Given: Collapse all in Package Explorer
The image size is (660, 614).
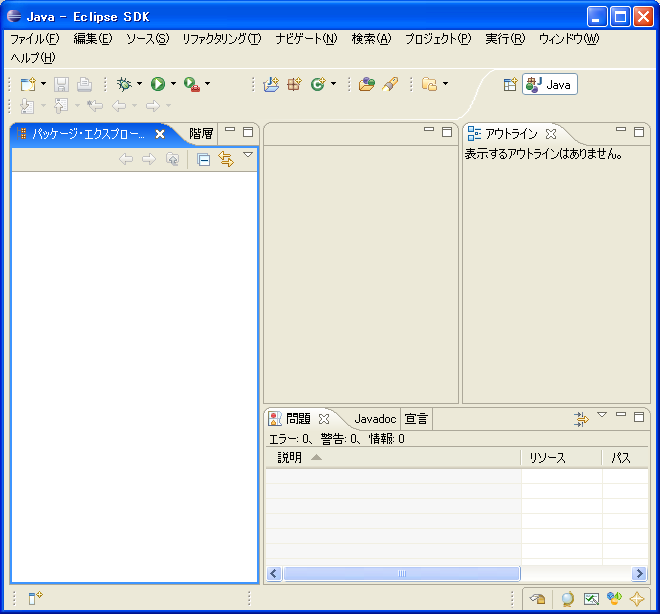Looking at the screenshot, I should click(203, 159).
